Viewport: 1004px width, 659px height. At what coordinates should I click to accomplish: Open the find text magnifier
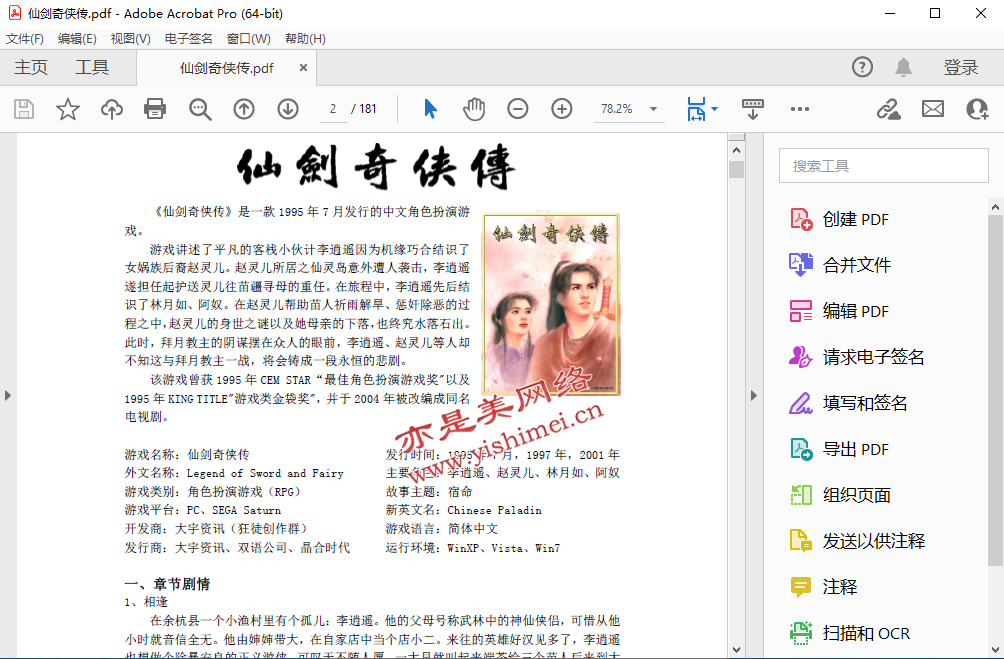point(200,109)
